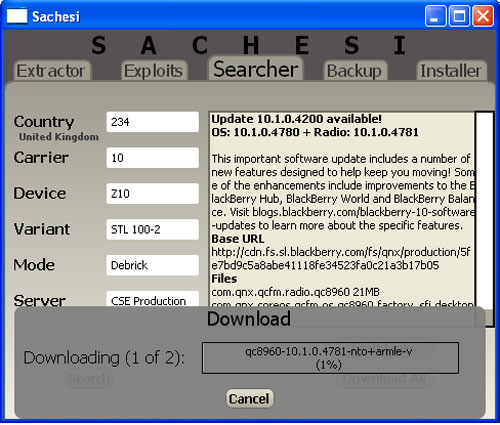Click the 'Update 10.1.0.4200 available!' headline
500x425 pixels.
297,119
